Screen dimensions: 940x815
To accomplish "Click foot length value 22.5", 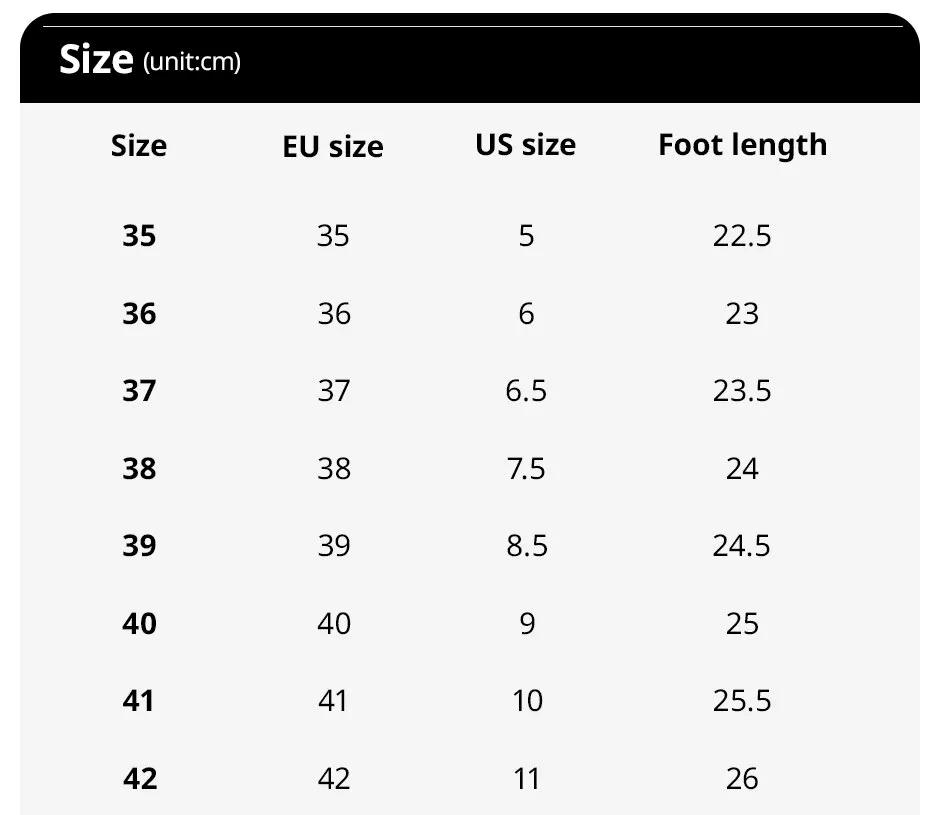I will coord(742,236).
